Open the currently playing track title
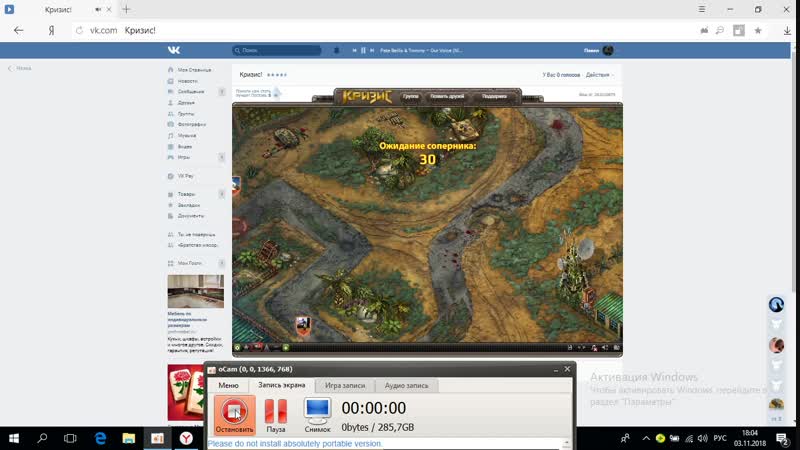 click(x=421, y=51)
